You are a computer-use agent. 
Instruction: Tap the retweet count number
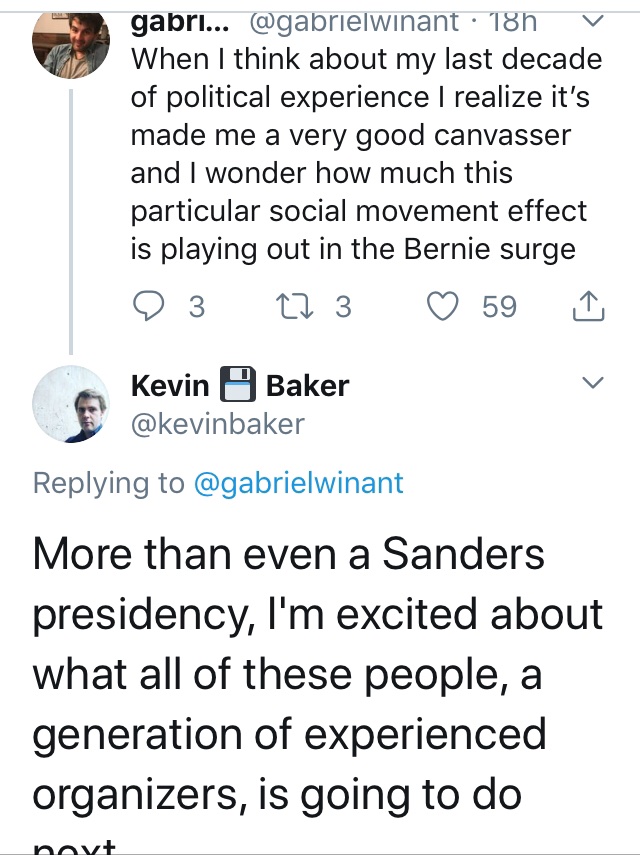pos(342,306)
